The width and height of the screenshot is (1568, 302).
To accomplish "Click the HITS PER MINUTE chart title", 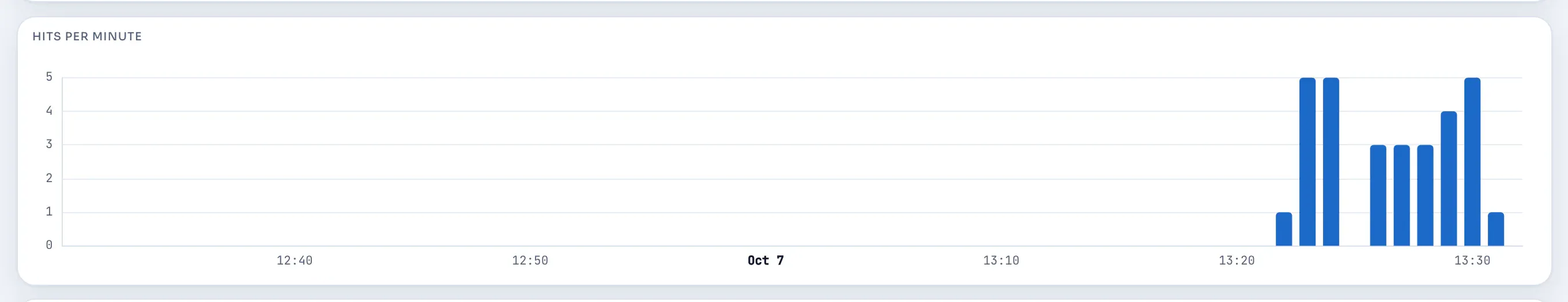I will coord(87,36).
